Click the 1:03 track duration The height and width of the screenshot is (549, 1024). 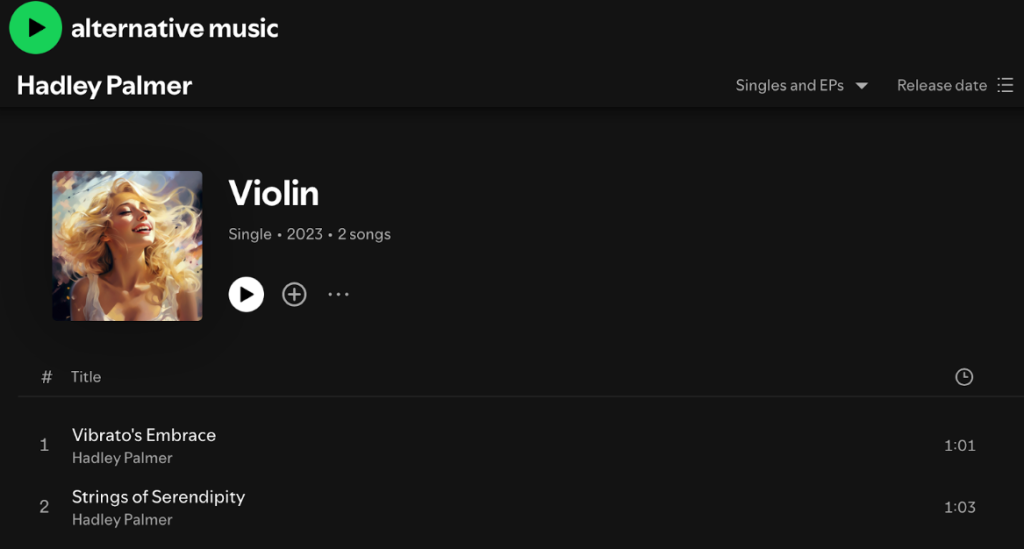(959, 507)
